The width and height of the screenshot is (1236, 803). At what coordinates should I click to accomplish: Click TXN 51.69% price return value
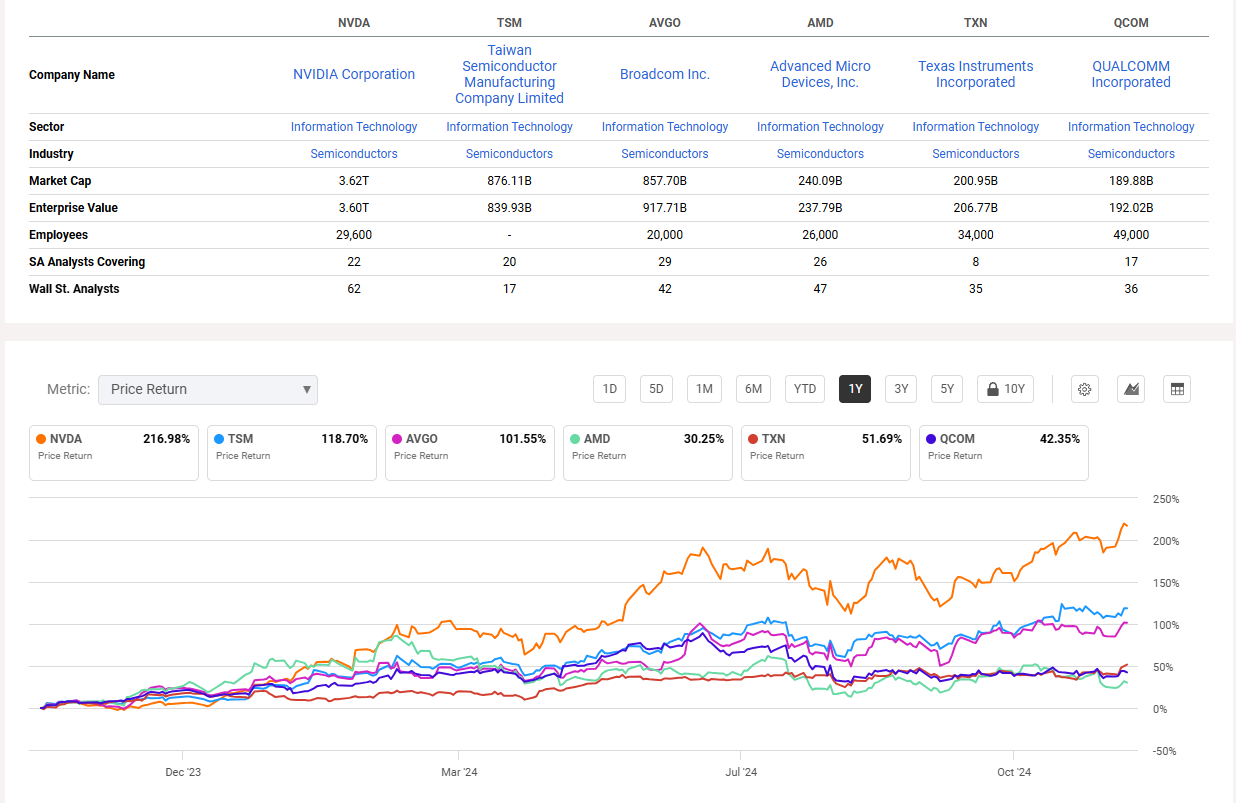click(x=880, y=439)
